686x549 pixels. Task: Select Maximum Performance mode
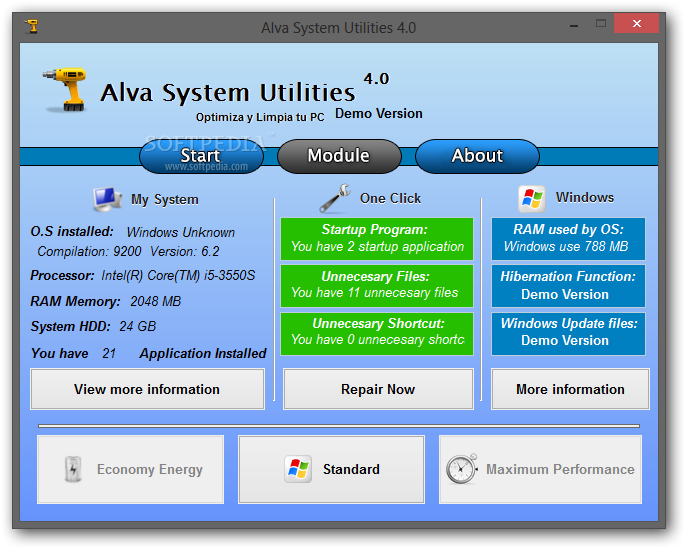(x=540, y=469)
